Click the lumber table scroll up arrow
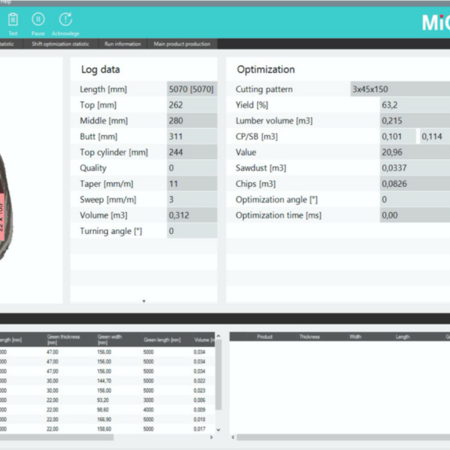The width and height of the screenshot is (450, 450). (218, 336)
